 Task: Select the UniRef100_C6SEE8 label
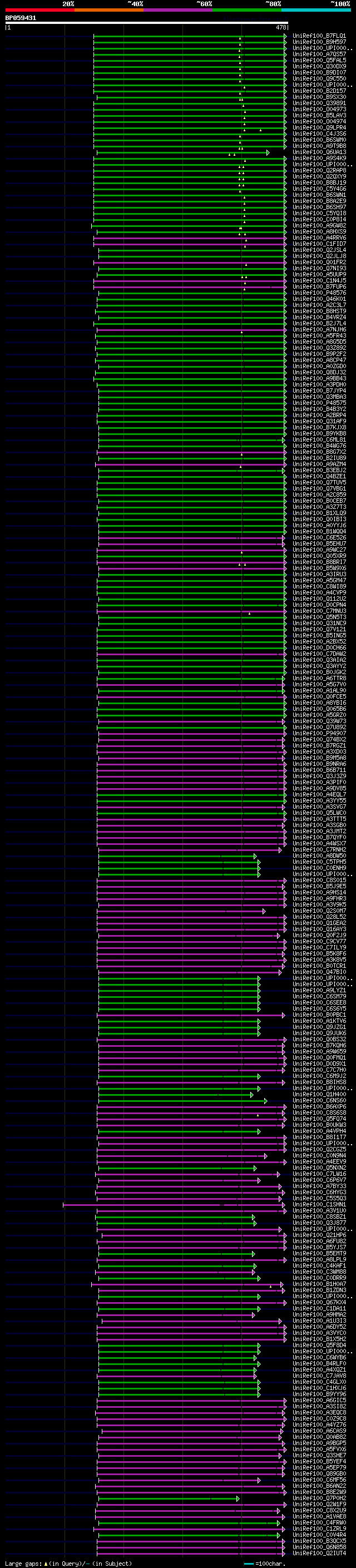tap(319, 1002)
